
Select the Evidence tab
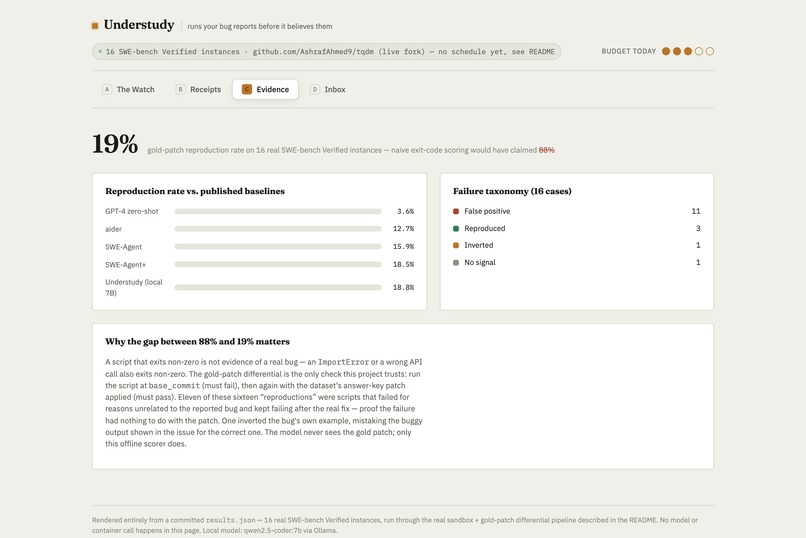pyautogui.click(x=265, y=89)
